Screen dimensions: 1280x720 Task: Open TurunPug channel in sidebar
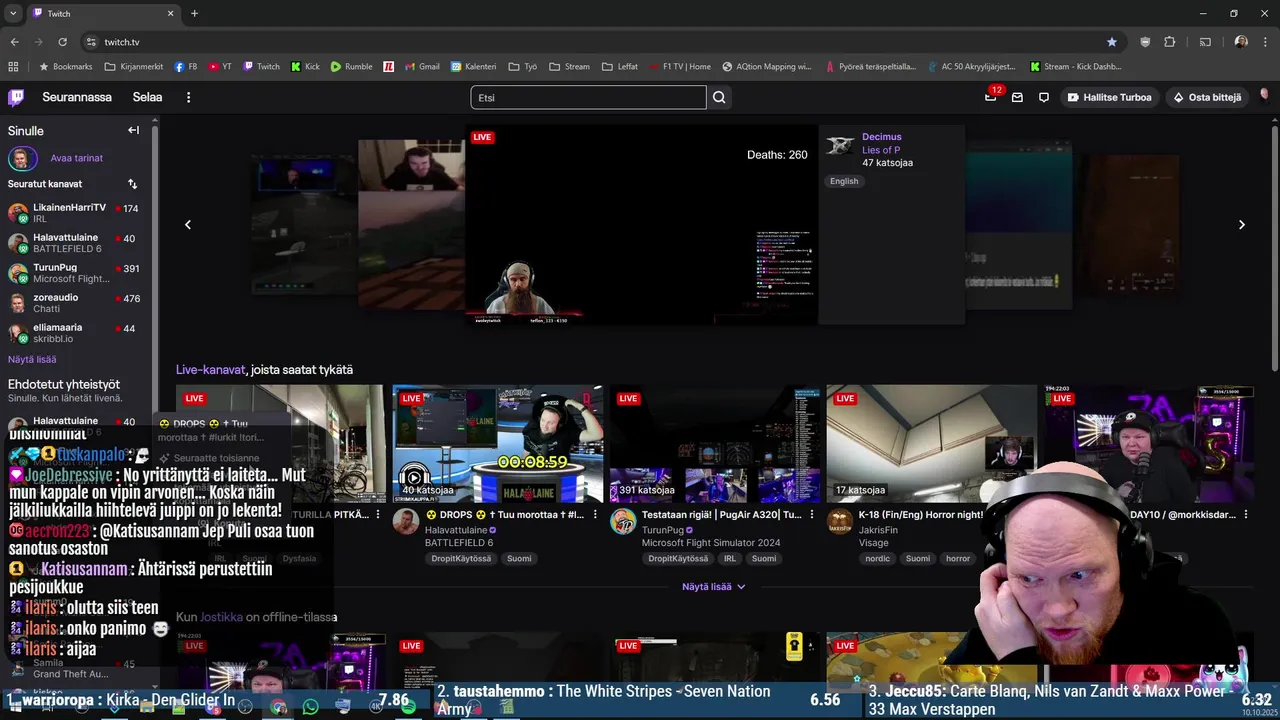[74, 273]
